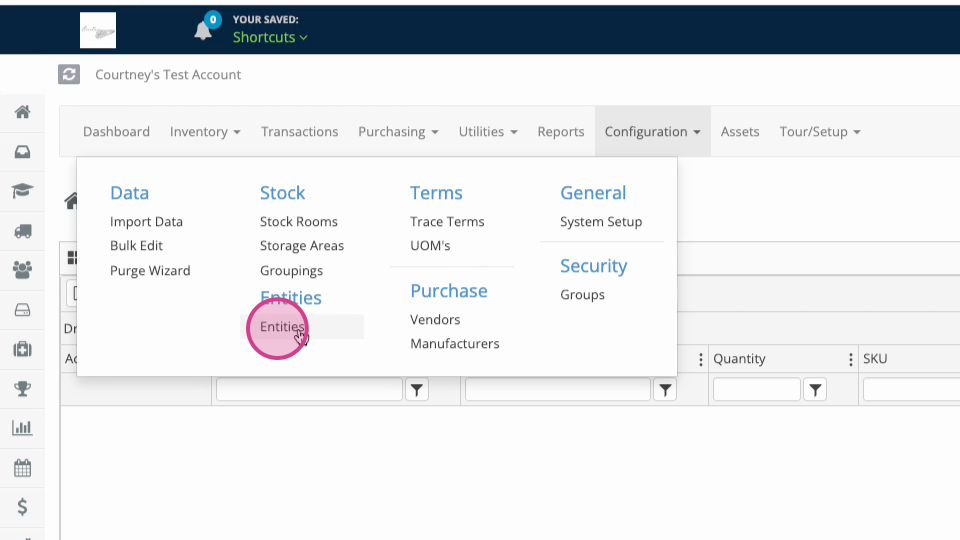
Task: Go to the Dashboard tab
Action: pyautogui.click(x=116, y=132)
